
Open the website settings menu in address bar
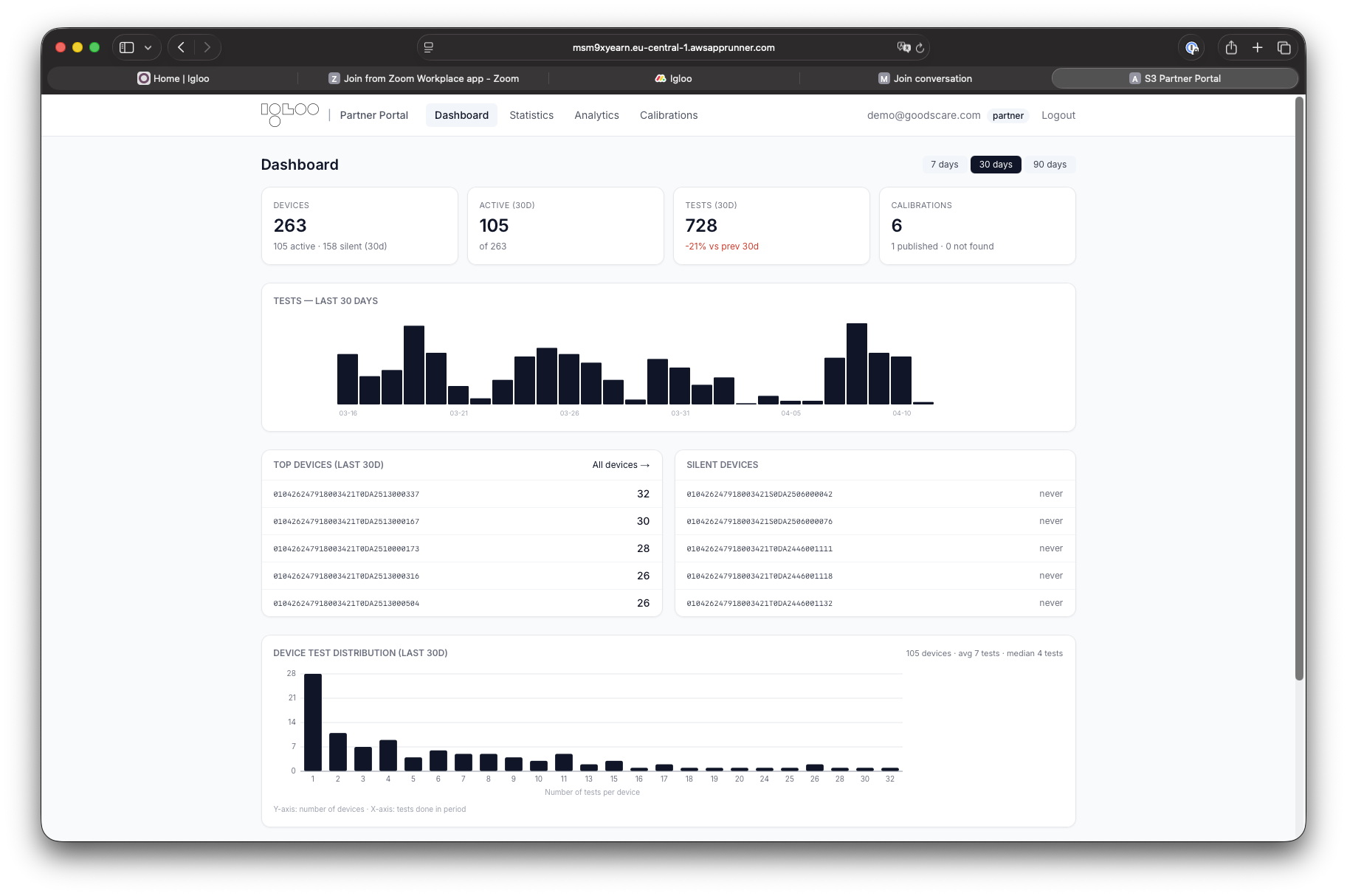429,47
